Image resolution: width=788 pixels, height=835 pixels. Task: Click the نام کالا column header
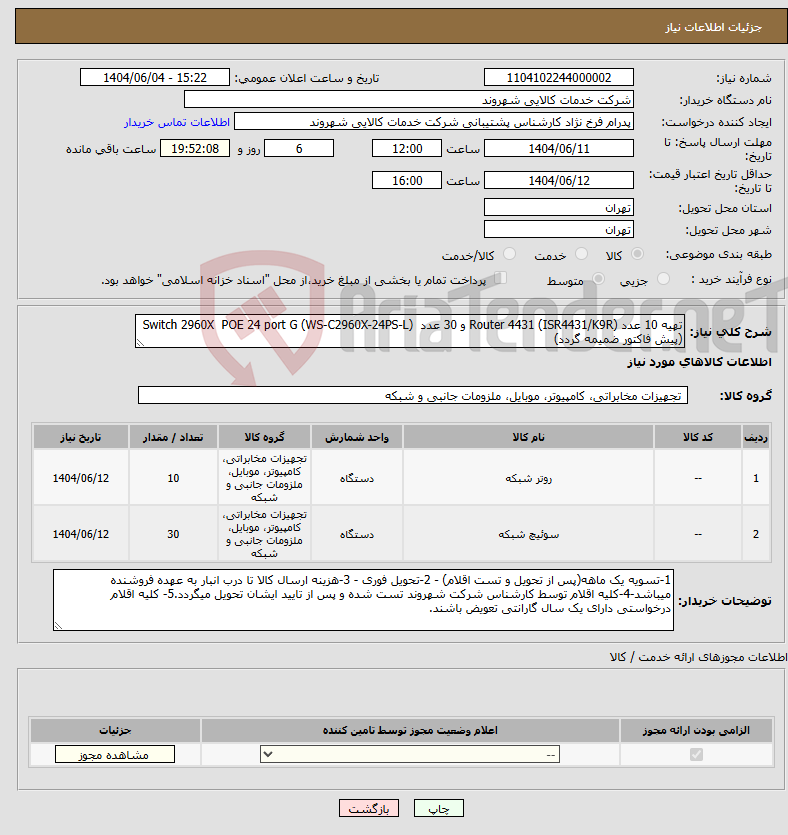point(528,437)
